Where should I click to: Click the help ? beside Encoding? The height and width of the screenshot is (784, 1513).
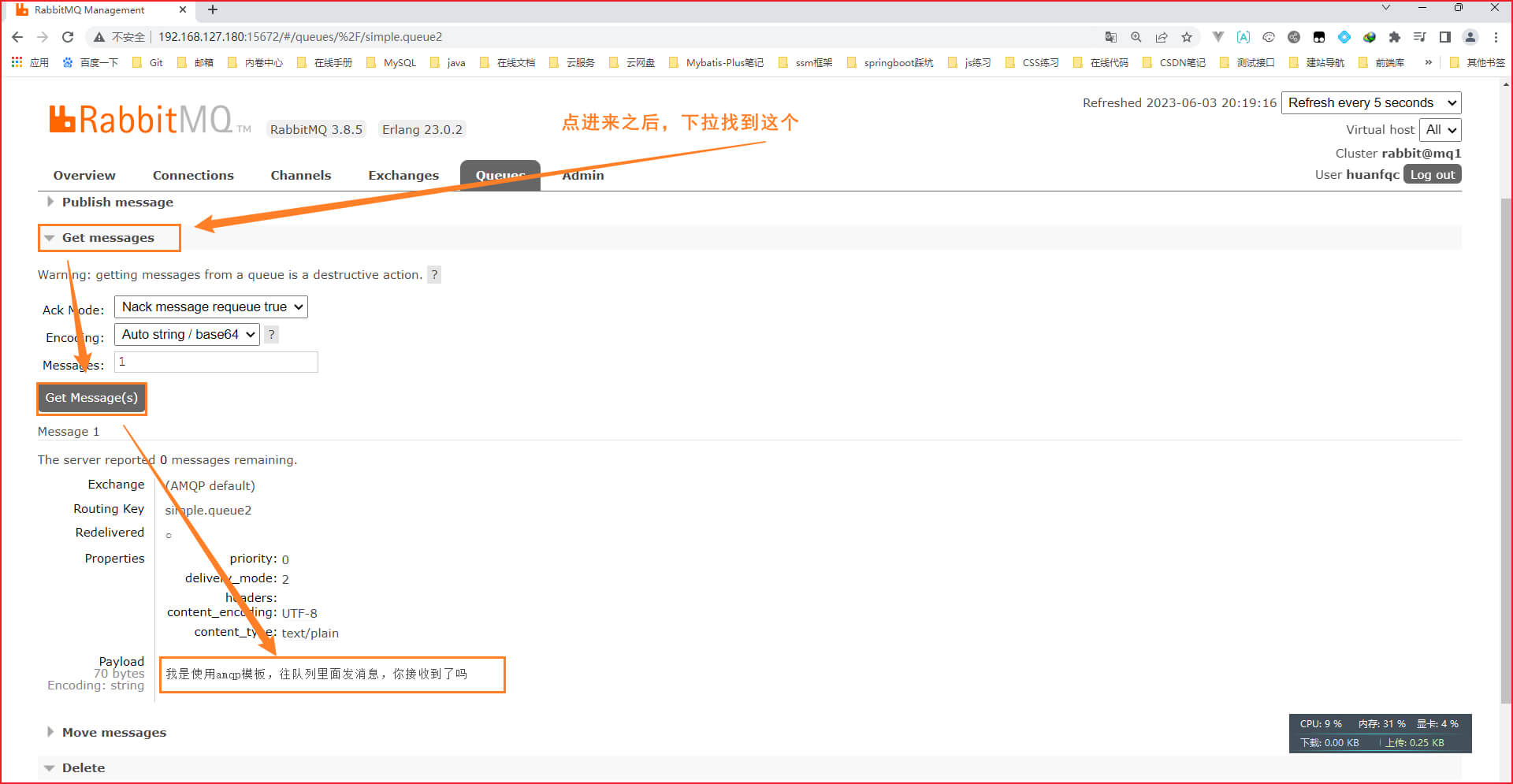click(x=271, y=335)
